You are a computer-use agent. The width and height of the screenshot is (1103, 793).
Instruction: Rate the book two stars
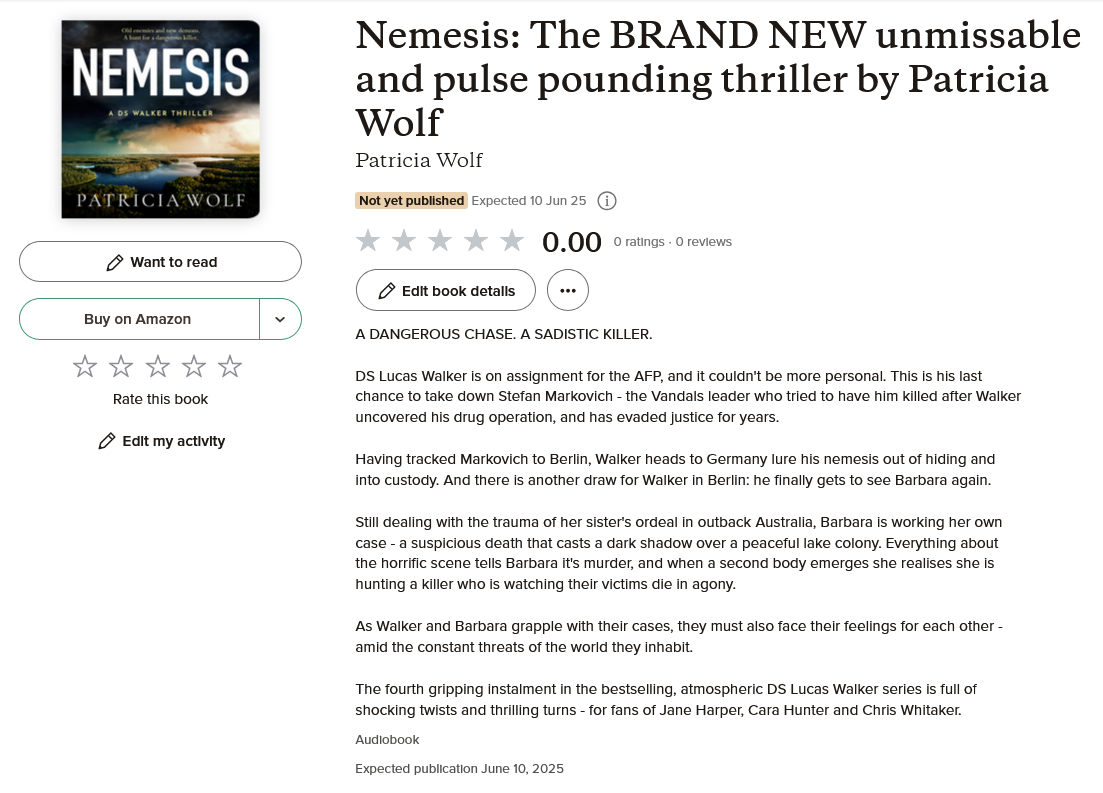click(121, 366)
